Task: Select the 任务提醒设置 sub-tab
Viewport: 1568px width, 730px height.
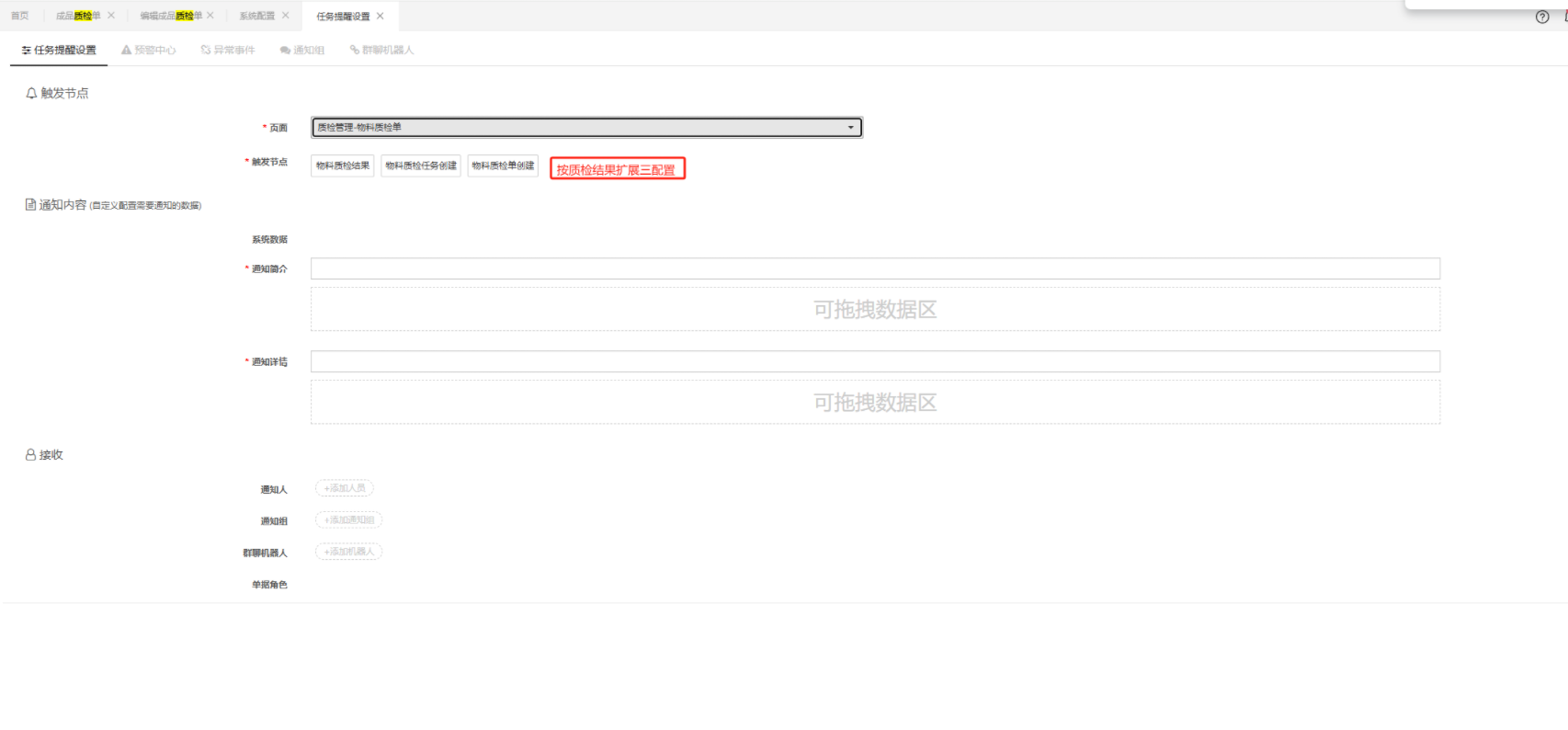Action: (x=59, y=51)
